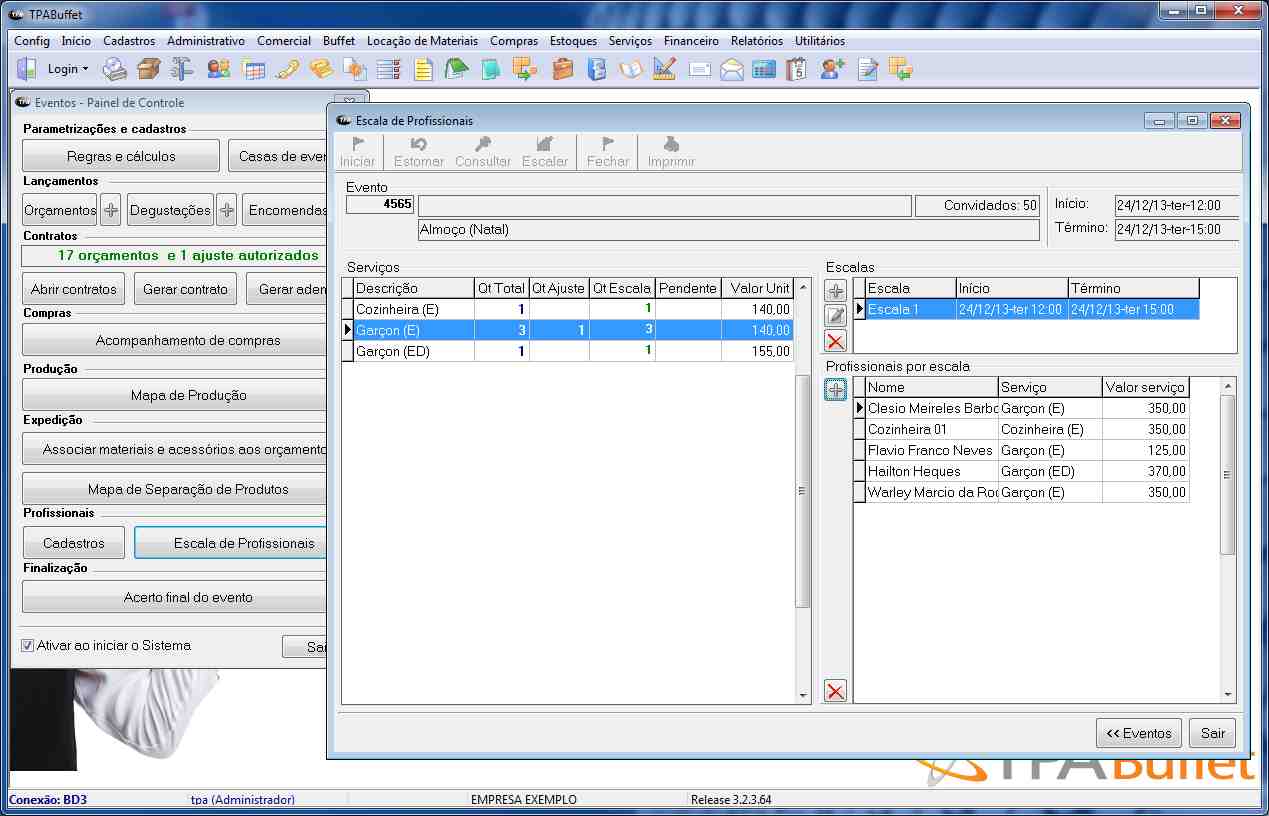Edit the selected Escala 1 entry
This screenshot has width=1269, height=816.
pos(835,316)
